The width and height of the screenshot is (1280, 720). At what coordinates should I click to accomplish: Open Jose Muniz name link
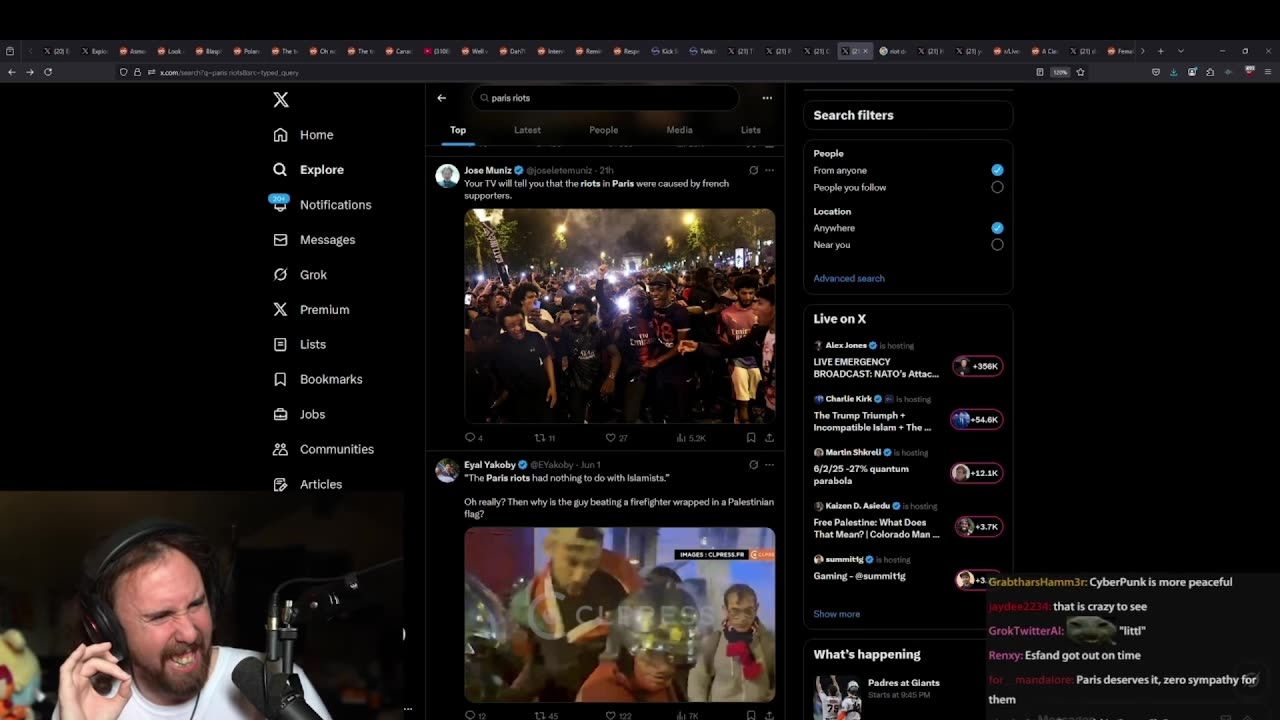point(487,170)
